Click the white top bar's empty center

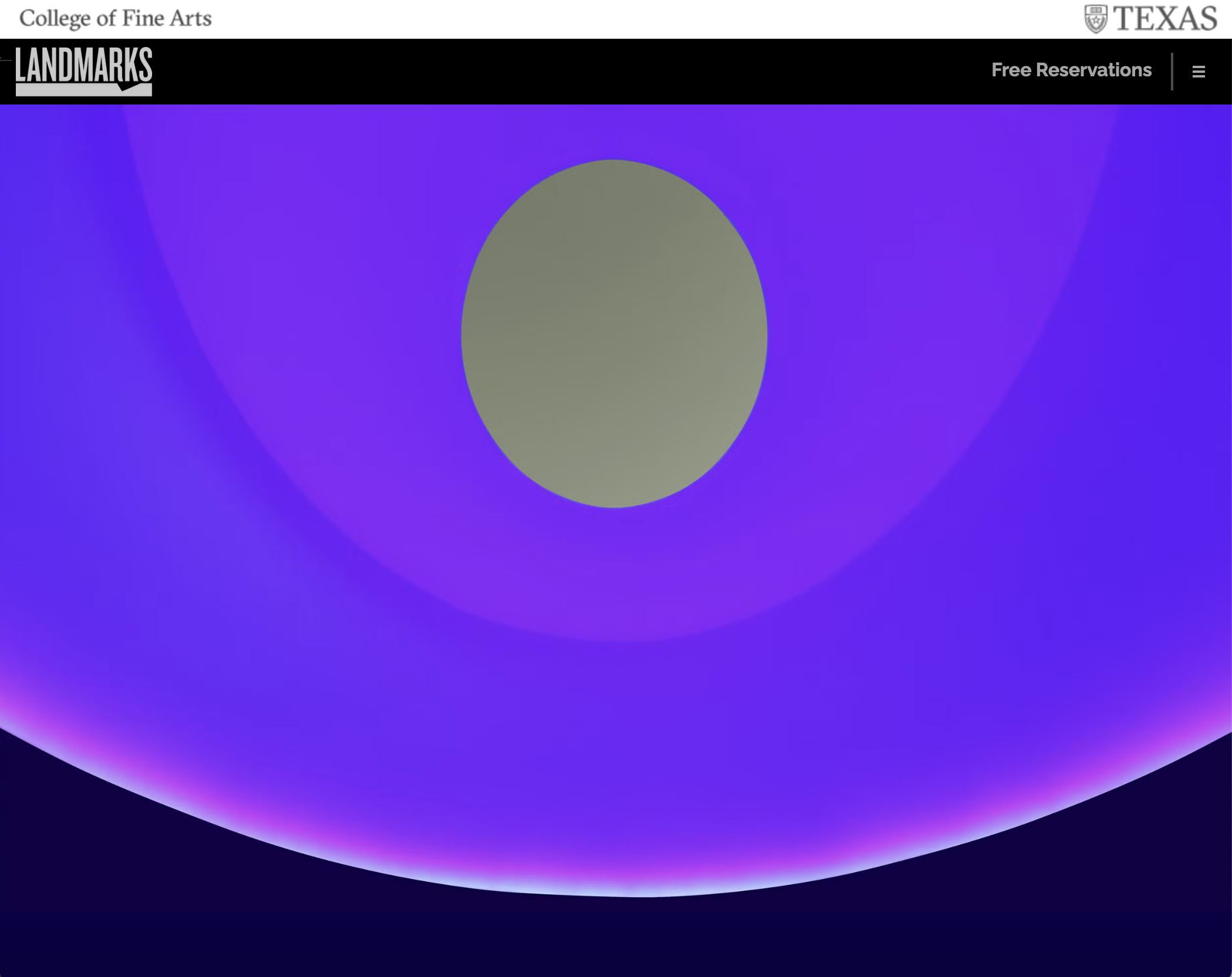[617, 19]
